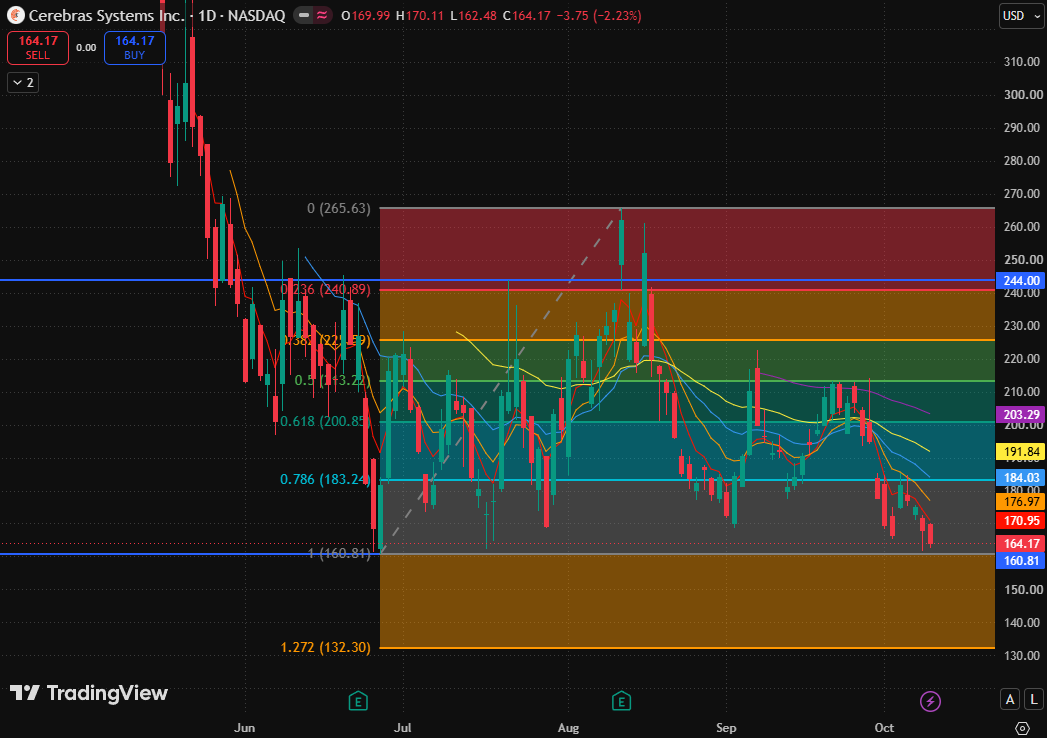
Task: Click the purple lightning event icon
Action: tap(930, 701)
